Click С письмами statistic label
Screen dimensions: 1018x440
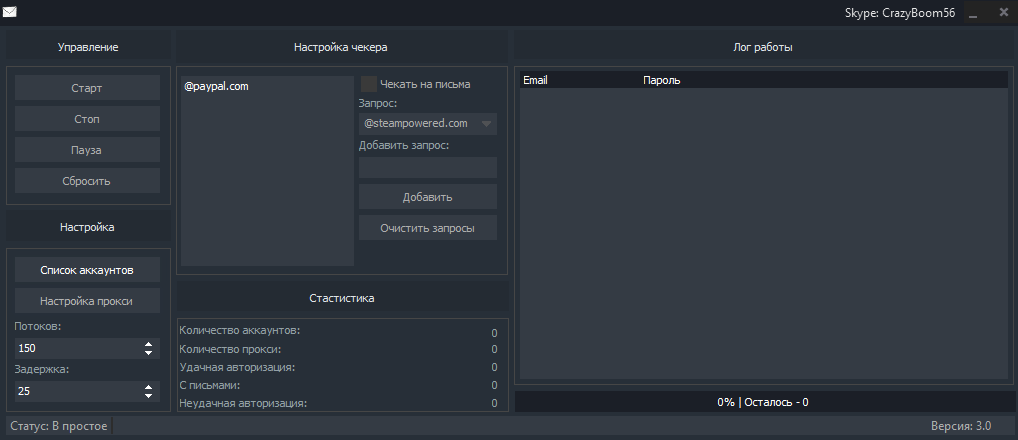click(210, 385)
